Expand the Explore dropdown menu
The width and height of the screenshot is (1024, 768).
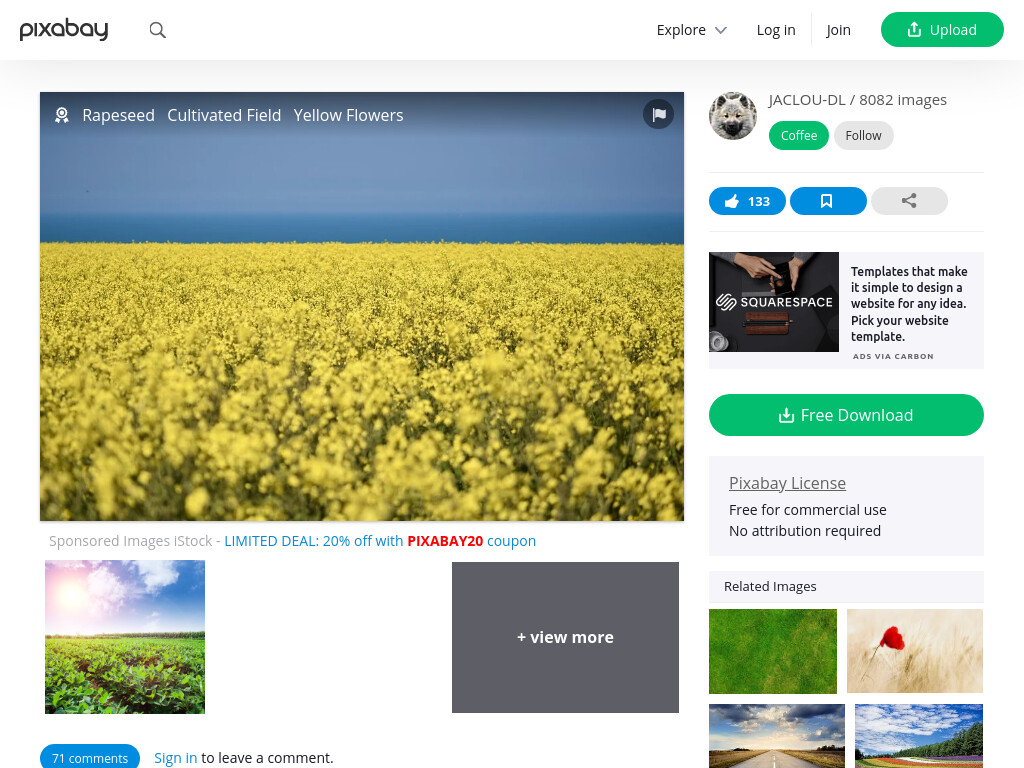[x=692, y=30]
